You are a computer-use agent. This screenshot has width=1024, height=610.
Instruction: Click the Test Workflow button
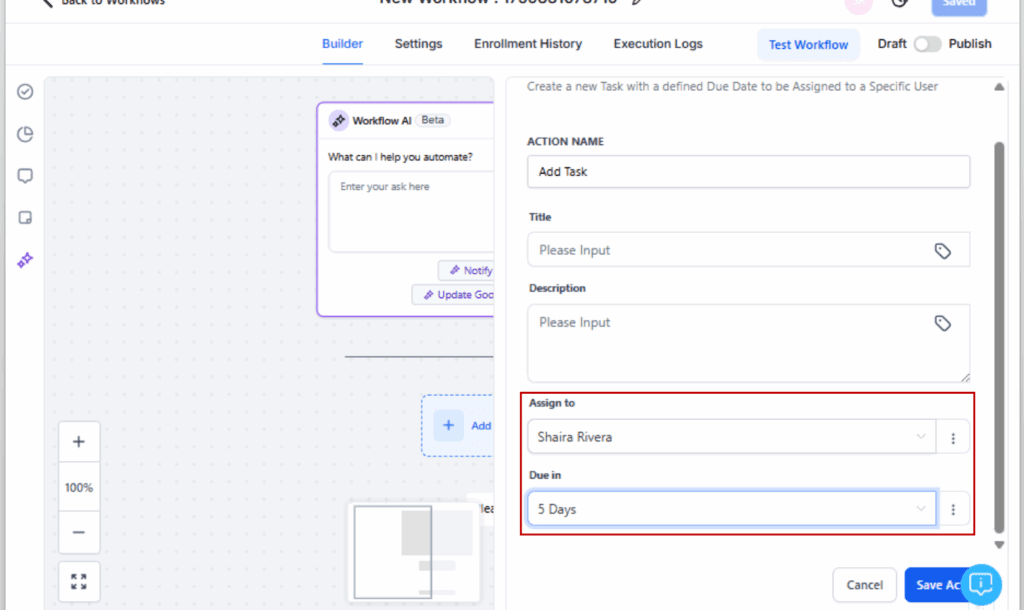click(808, 45)
